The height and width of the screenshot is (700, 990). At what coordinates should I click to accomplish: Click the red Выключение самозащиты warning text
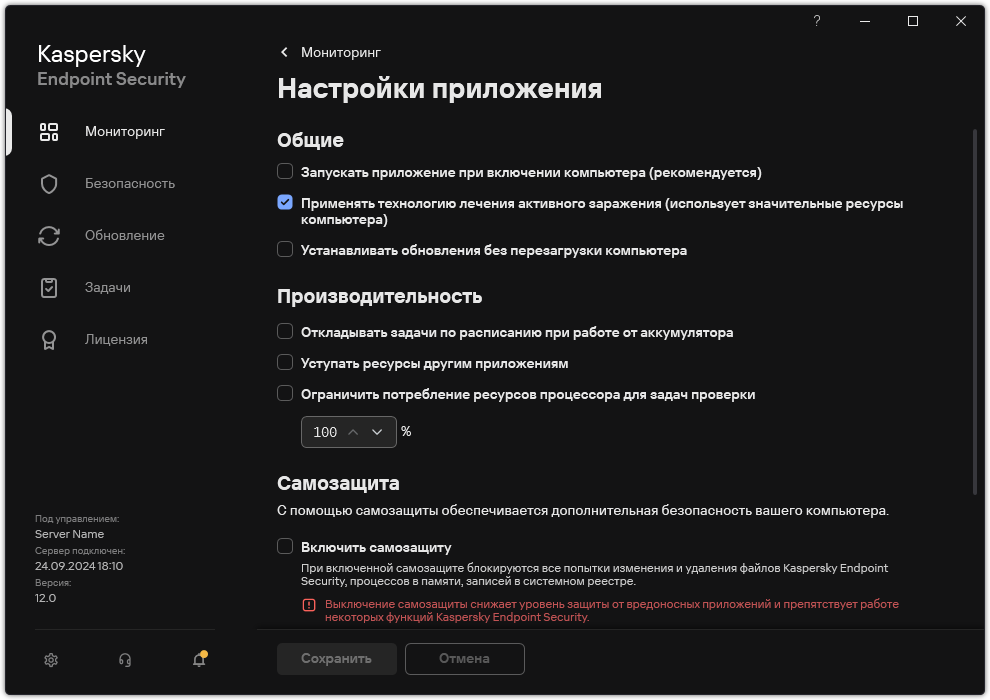(612, 611)
